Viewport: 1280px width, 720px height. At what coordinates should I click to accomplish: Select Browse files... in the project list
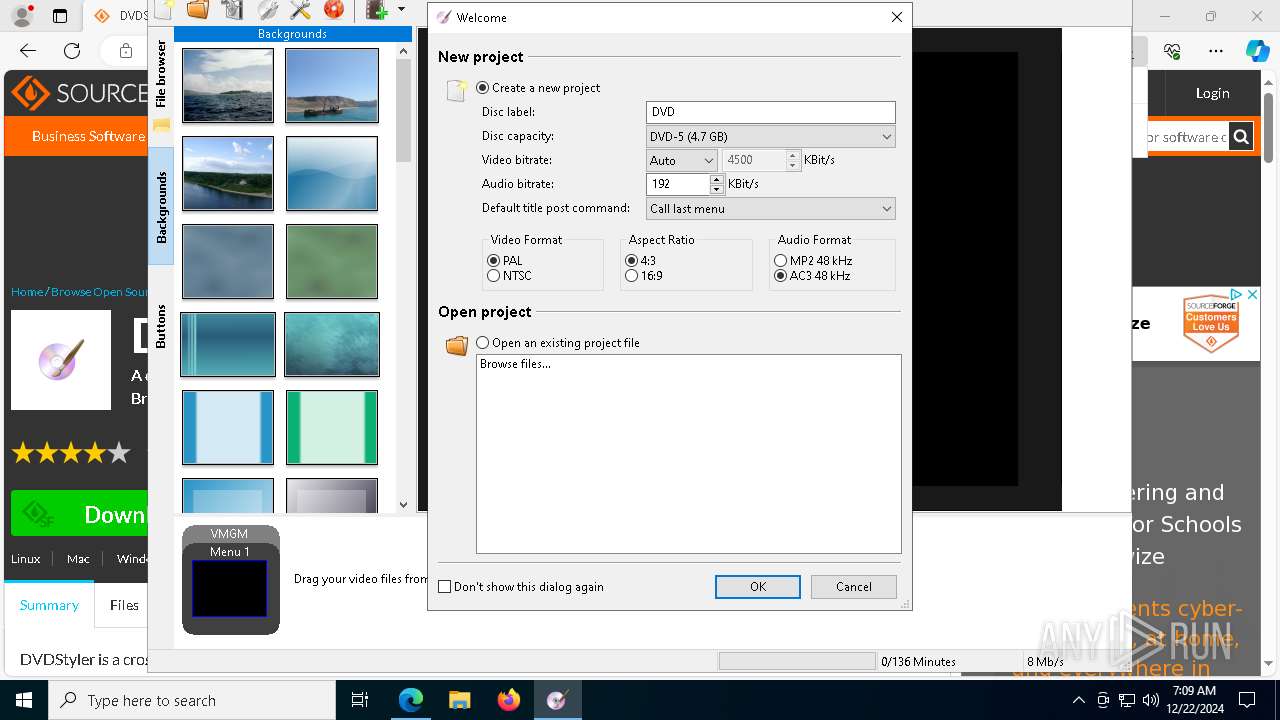(x=515, y=364)
